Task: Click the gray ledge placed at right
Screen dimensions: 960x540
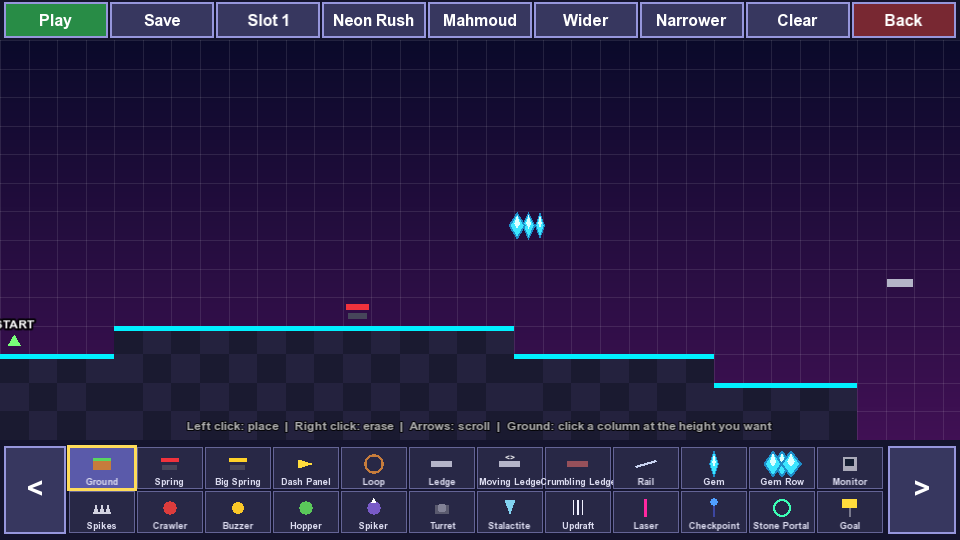Action: [900, 283]
